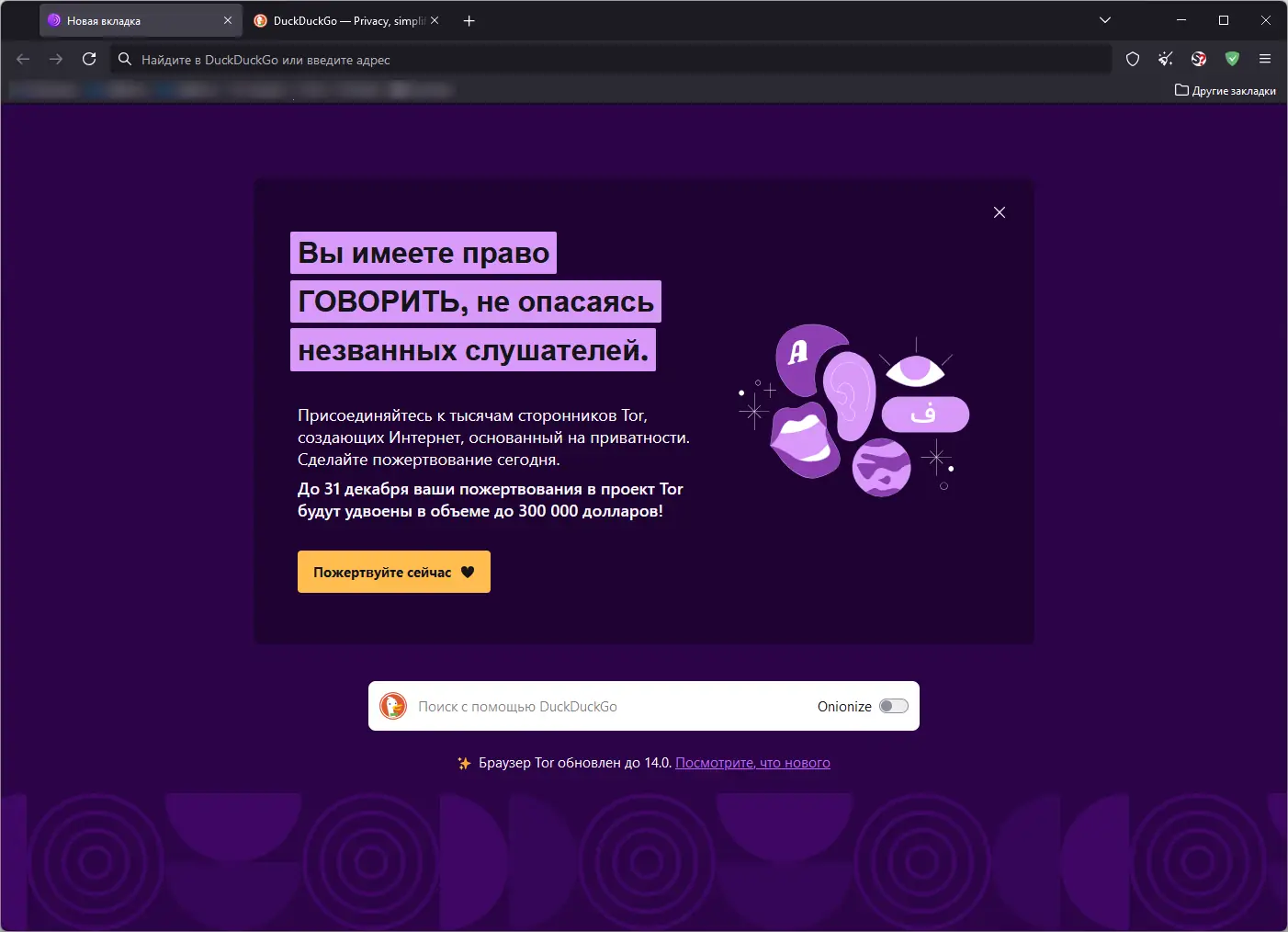This screenshot has width=1288, height=932.
Task: Click the headline Вы имеете право
Action: tap(424, 253)
